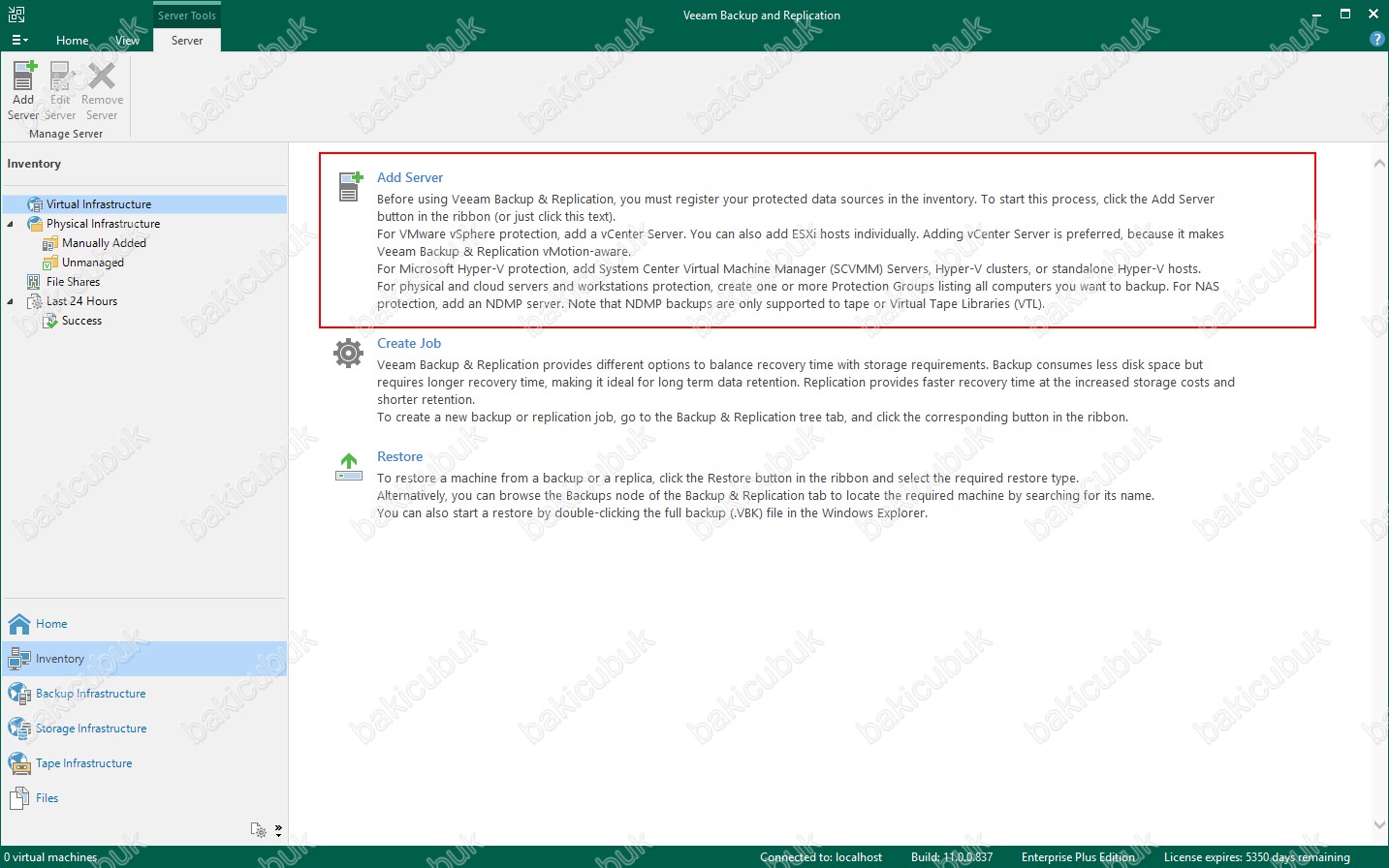This screenshot has height=868, width=1389.
Task: Expand navigation pane overflow chevron
Action: pos(278,830)
